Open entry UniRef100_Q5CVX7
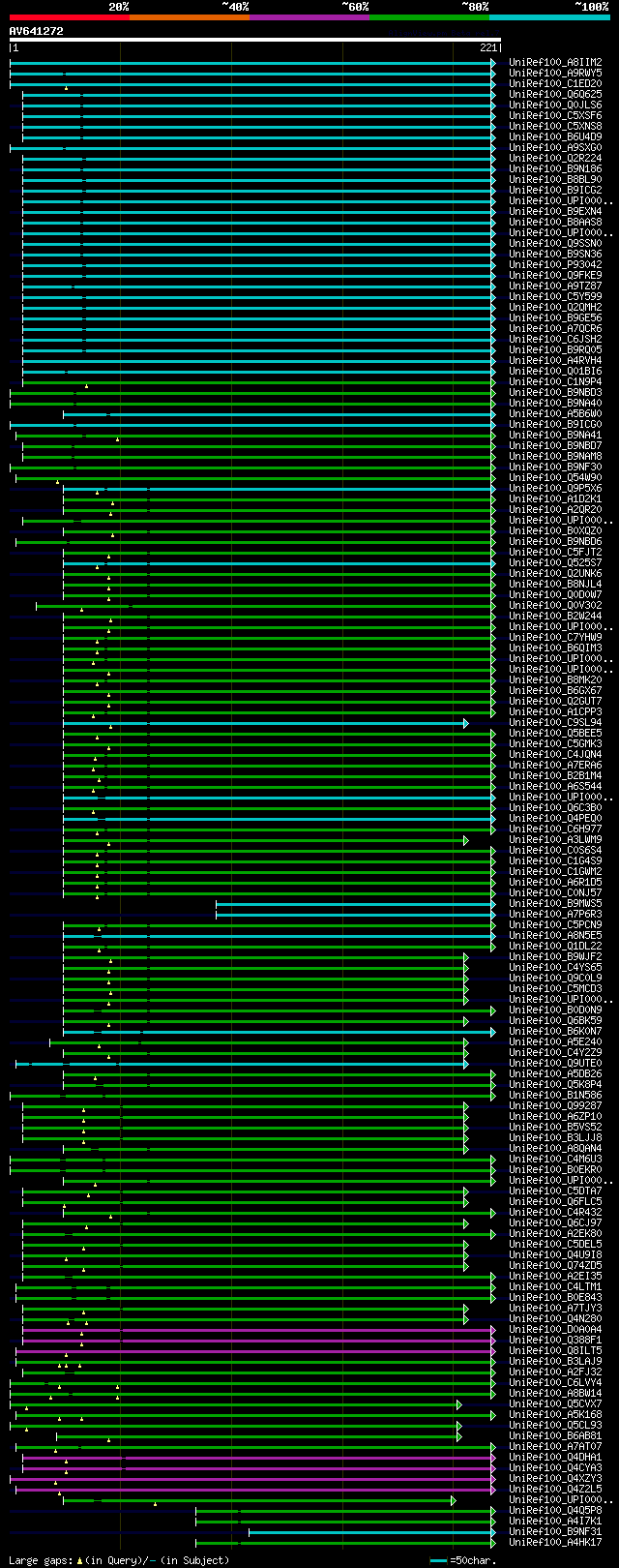This screenshot has height=1568, width=619. click(555, 1403)
